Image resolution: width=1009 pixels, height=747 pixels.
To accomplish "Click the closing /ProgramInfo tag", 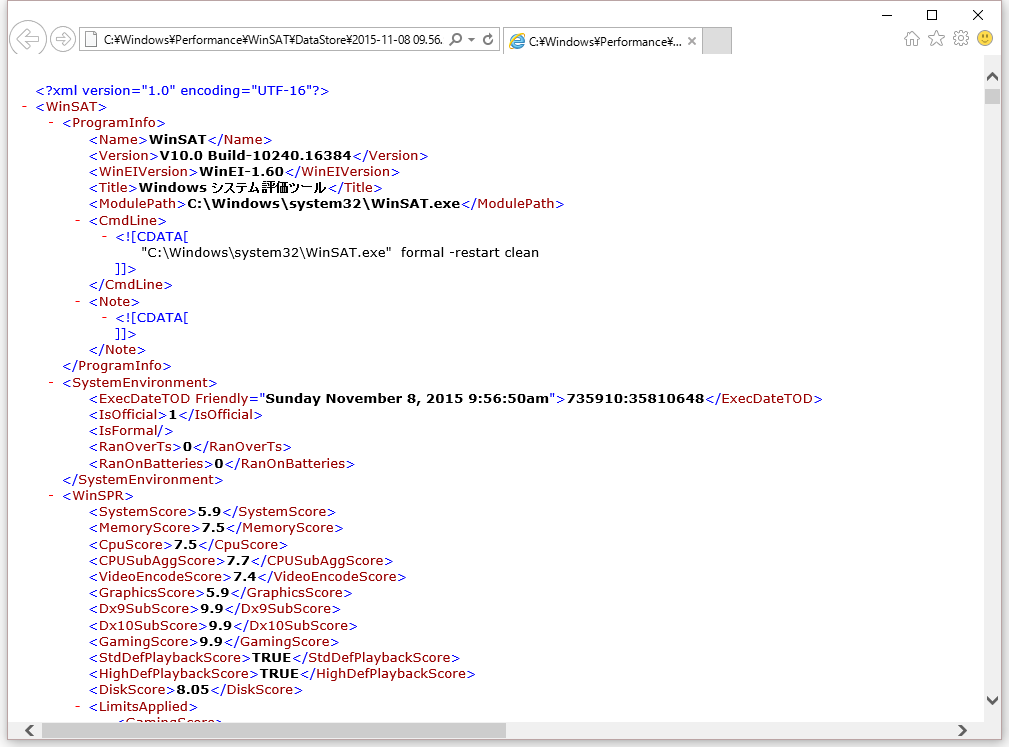I will tap(117, 366).
